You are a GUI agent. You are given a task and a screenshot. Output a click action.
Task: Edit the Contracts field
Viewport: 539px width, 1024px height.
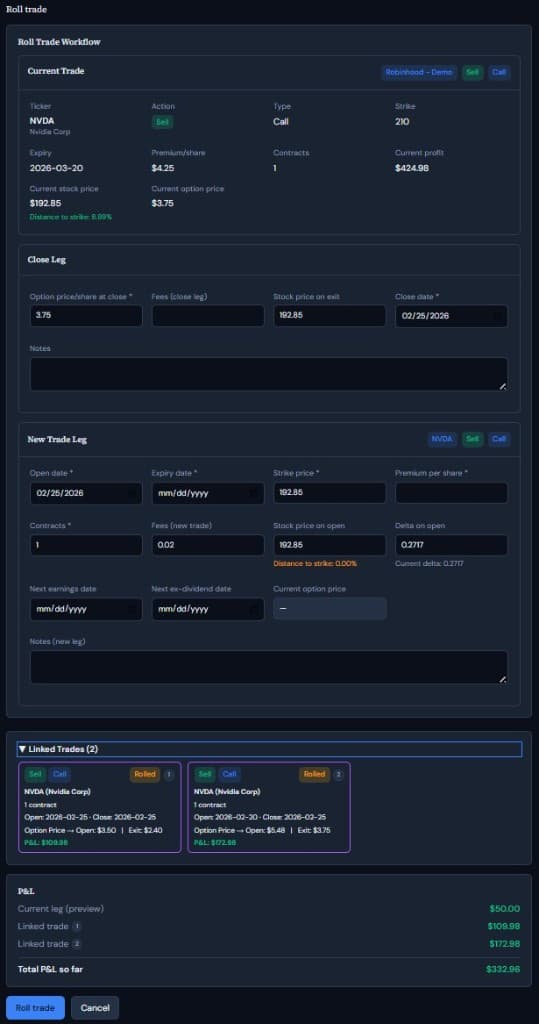[86, 545]
